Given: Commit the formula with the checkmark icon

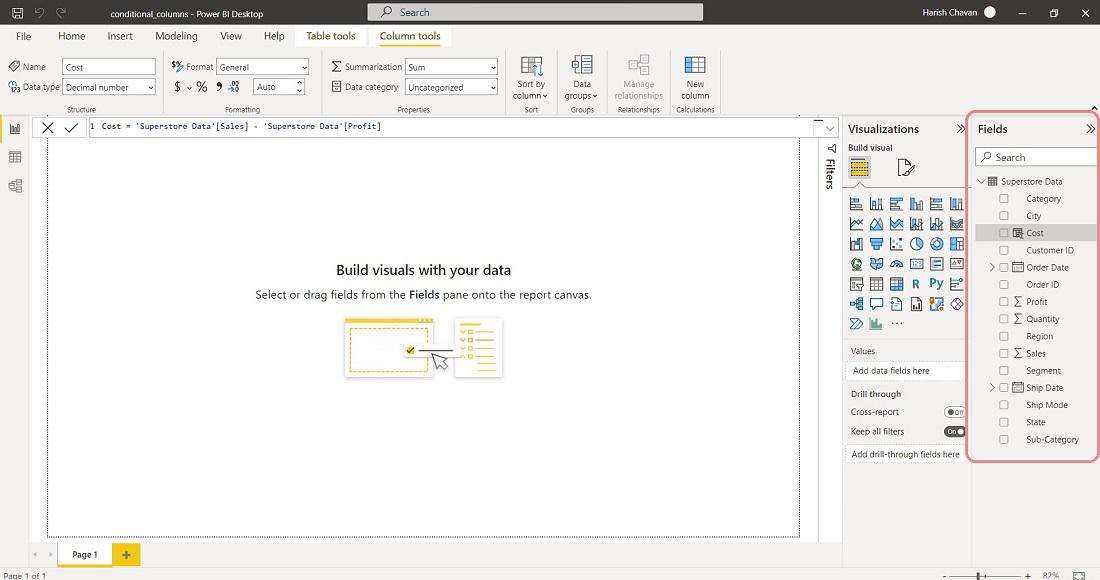Looking at the screenshot, I should coord(71,128).
